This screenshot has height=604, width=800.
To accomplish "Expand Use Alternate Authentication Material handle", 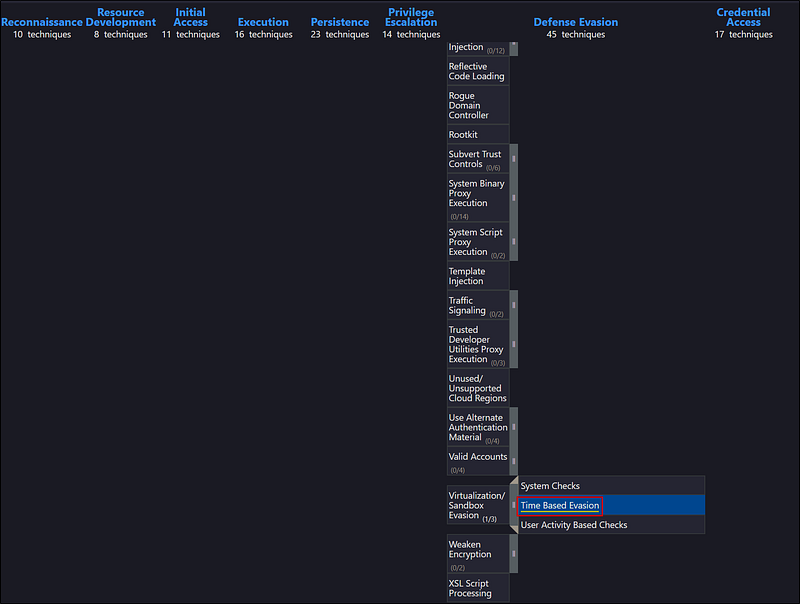I will [x=514, y=427].
